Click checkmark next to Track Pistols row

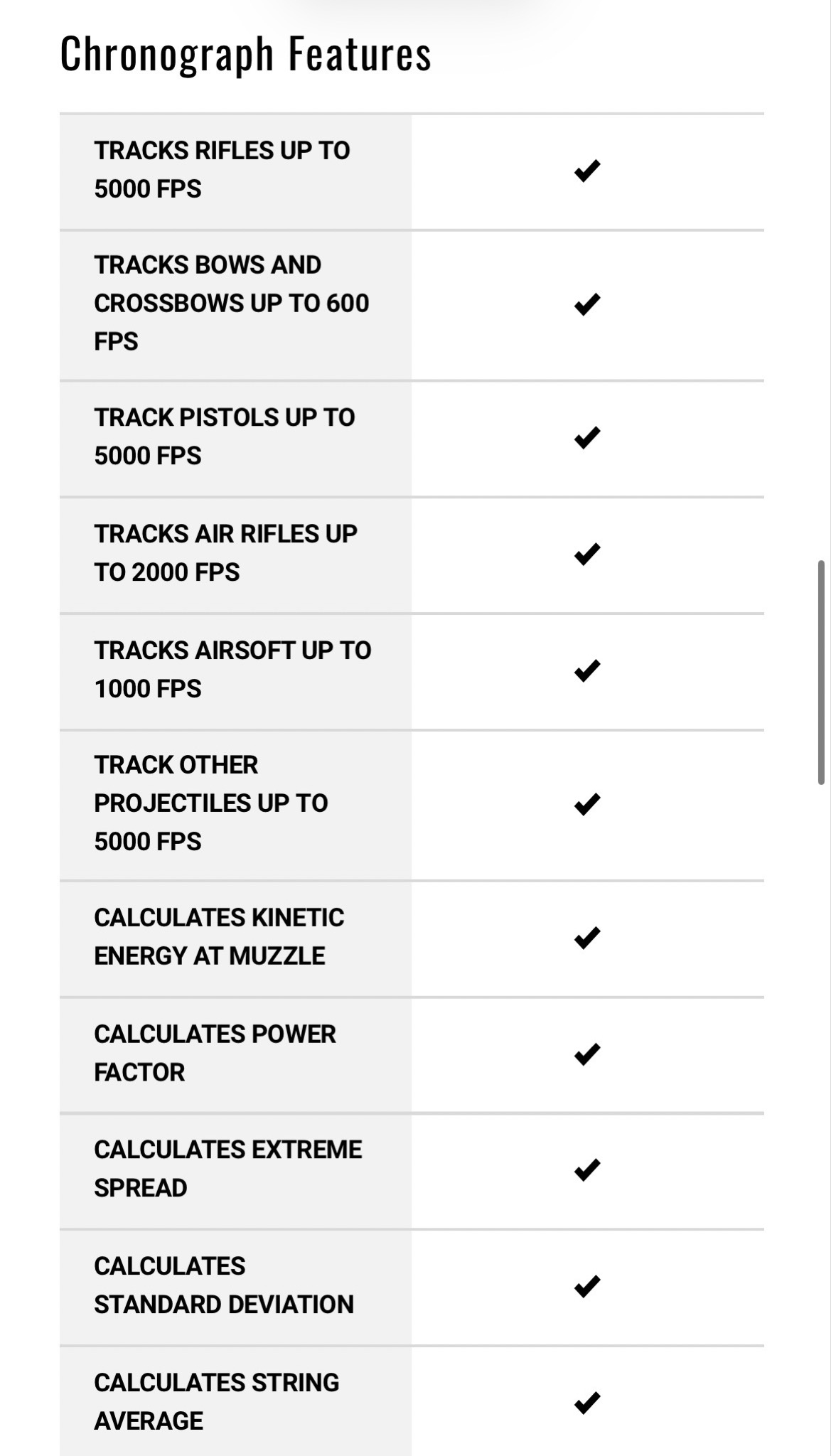tap(587, 438)
